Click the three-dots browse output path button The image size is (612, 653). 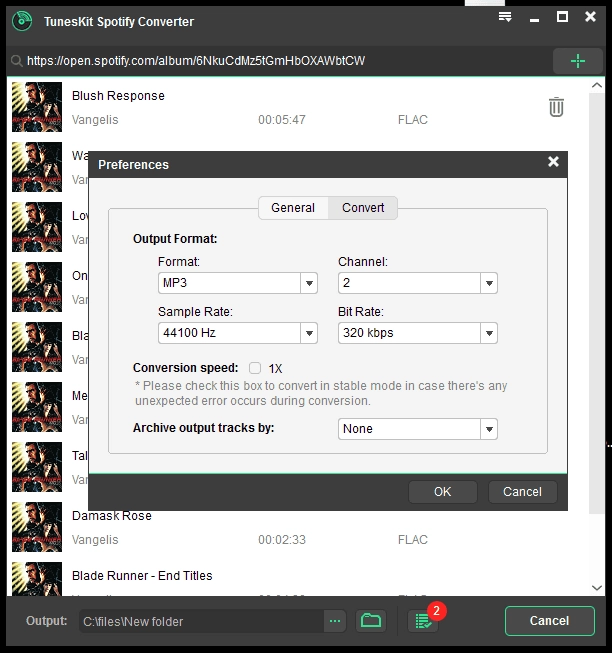335,621
